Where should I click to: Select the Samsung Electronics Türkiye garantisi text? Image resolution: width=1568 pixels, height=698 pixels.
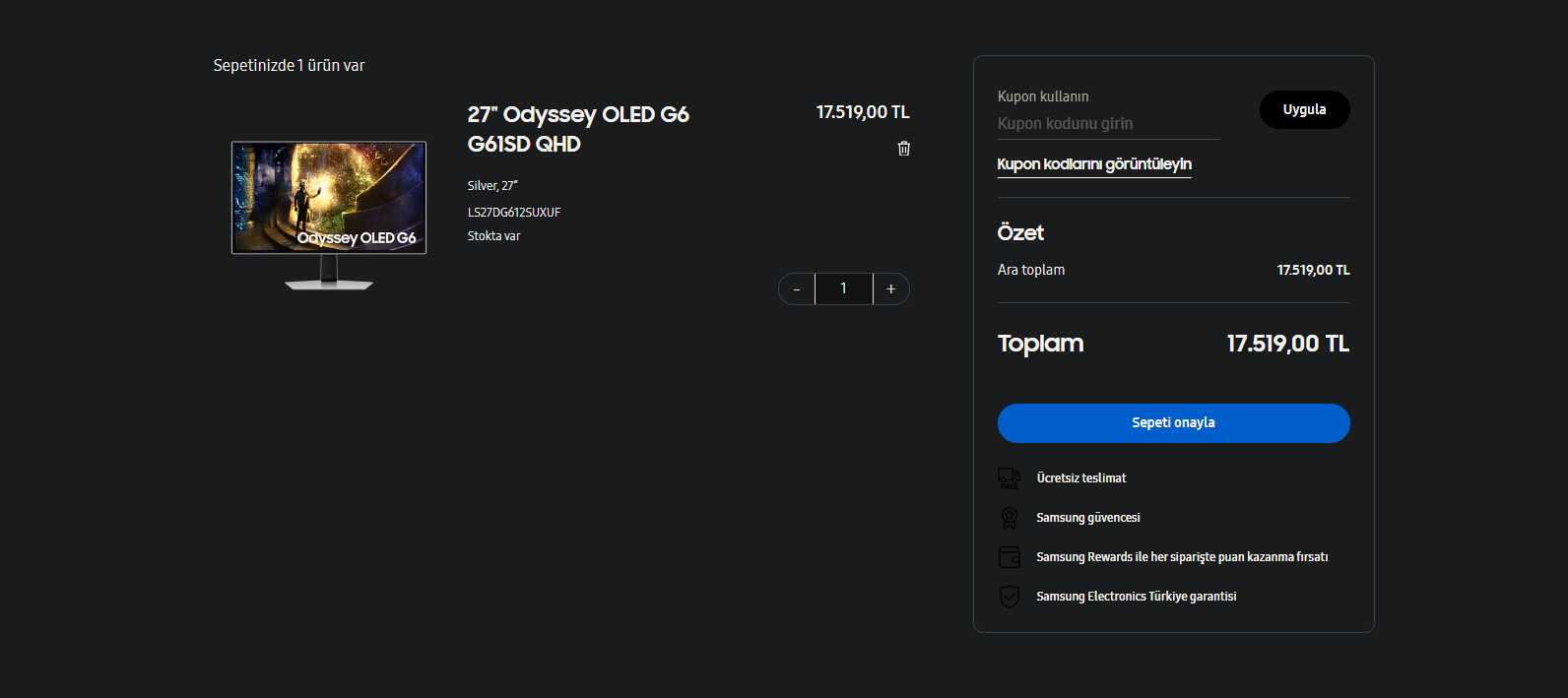coord(1137,597)
